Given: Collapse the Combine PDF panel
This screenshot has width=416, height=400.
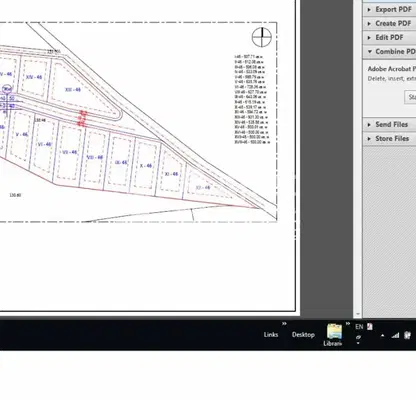Looking at the screenshot, I should point(389,51).
